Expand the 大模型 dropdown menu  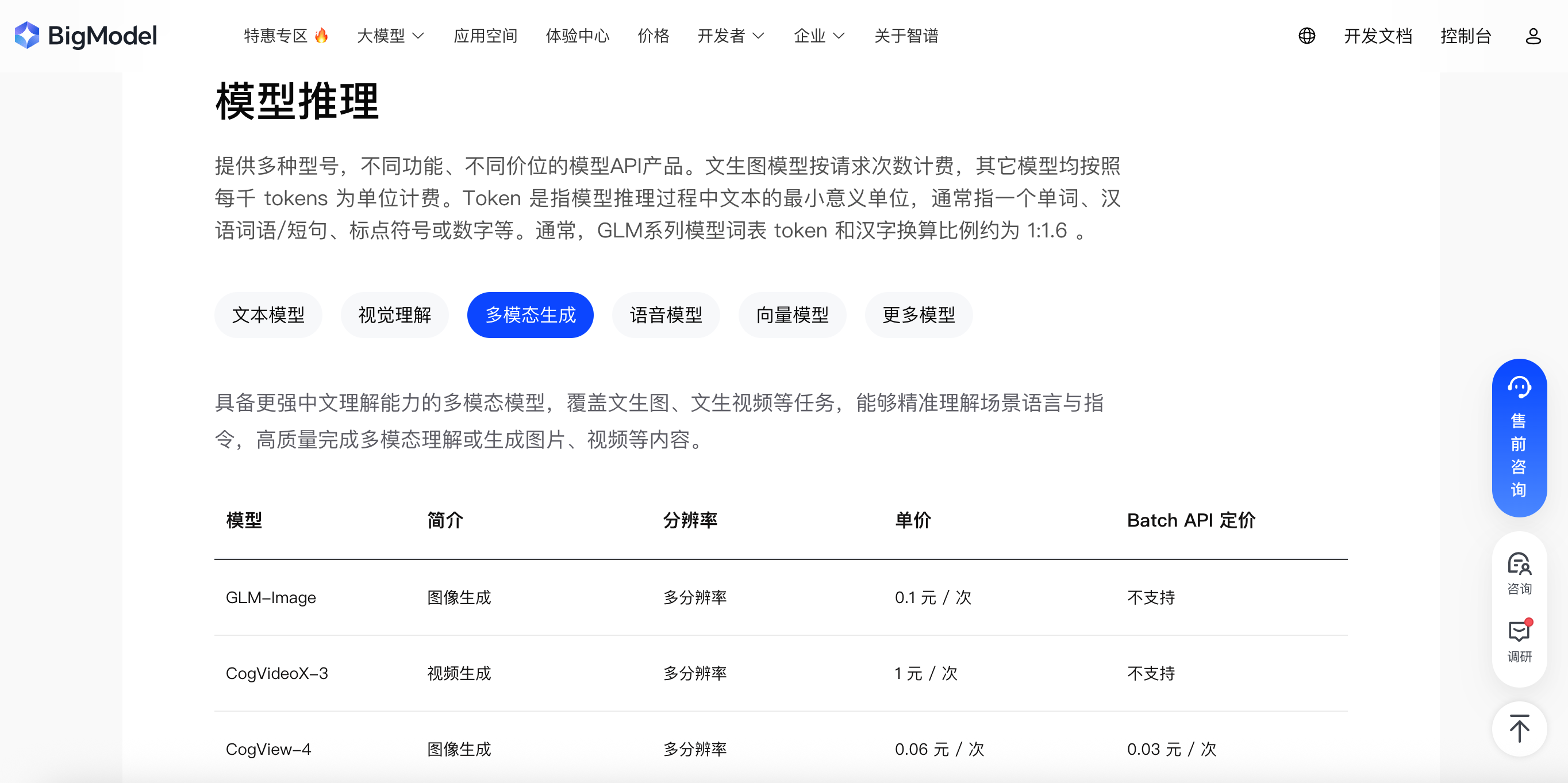(x=390, y=36)
